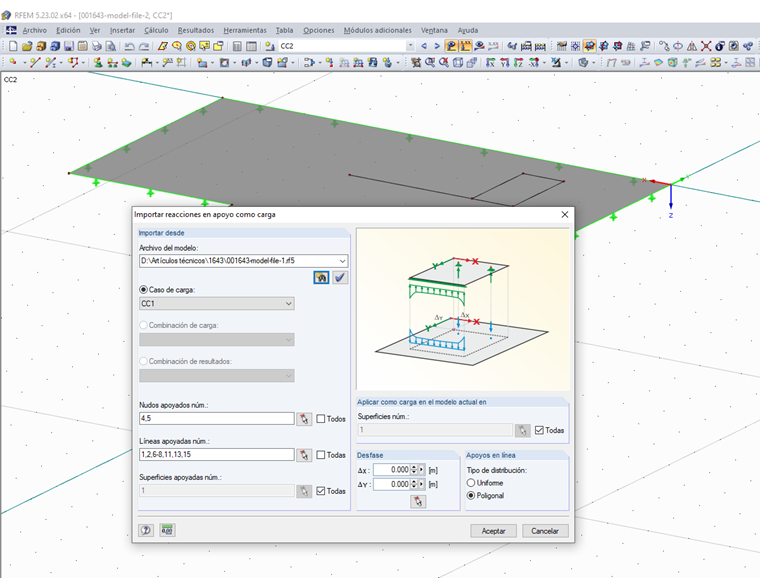Screen dimensions: 760x587
Task: Open the Resultados menu
Action: point(196,30)
